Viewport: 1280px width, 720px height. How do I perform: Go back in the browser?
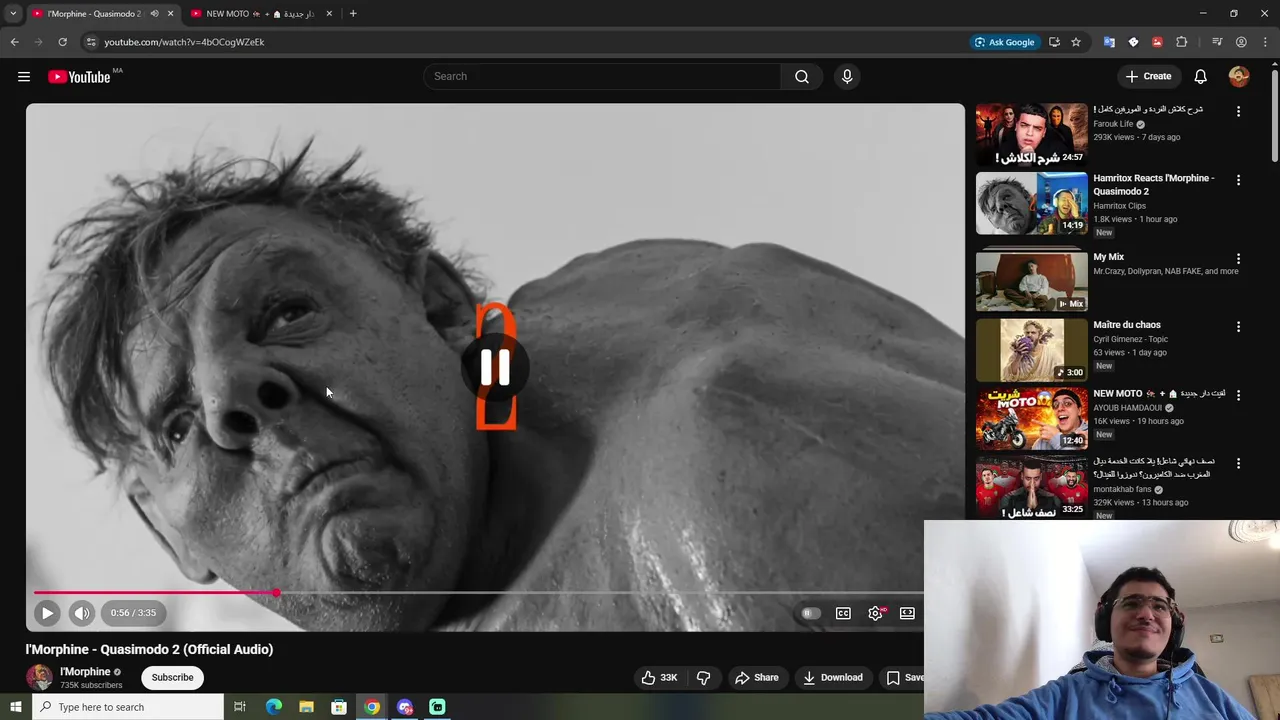point(14,42)
